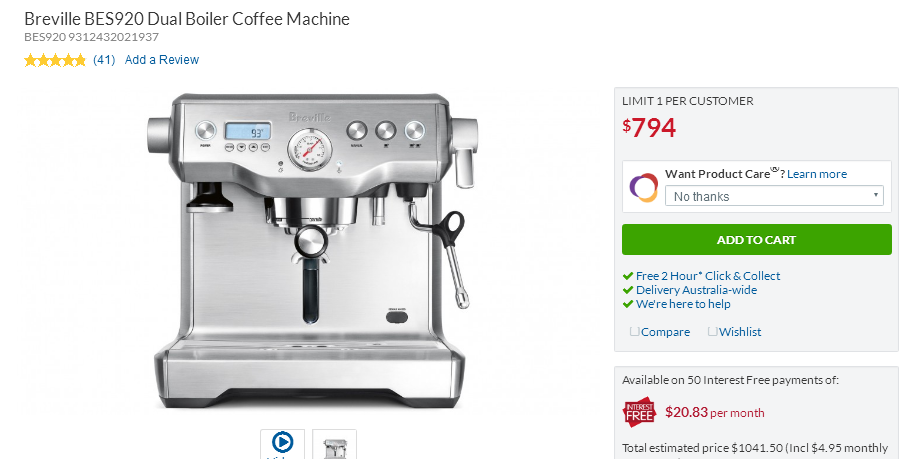Open the Delivery Australia-wide link
This screenshot has height=459, width=908.
696,290
